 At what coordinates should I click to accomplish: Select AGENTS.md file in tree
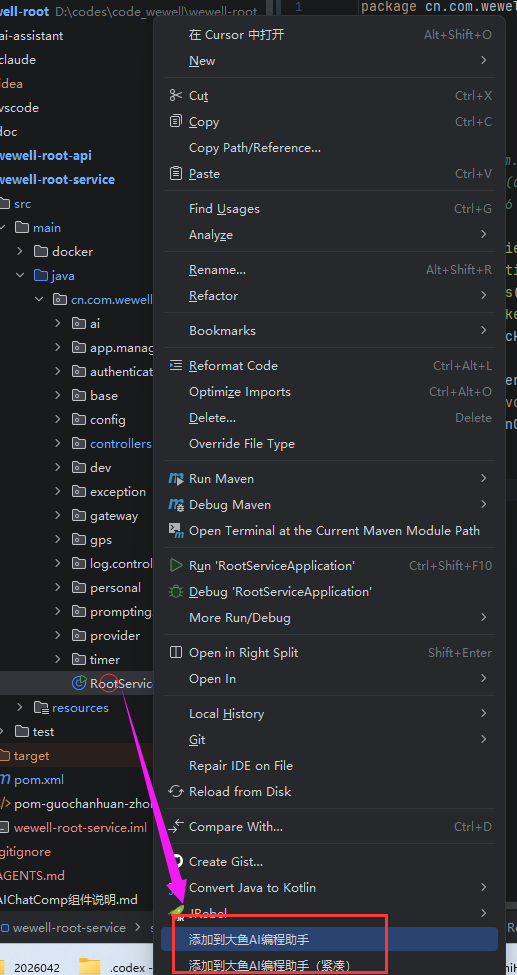[32, 876]
